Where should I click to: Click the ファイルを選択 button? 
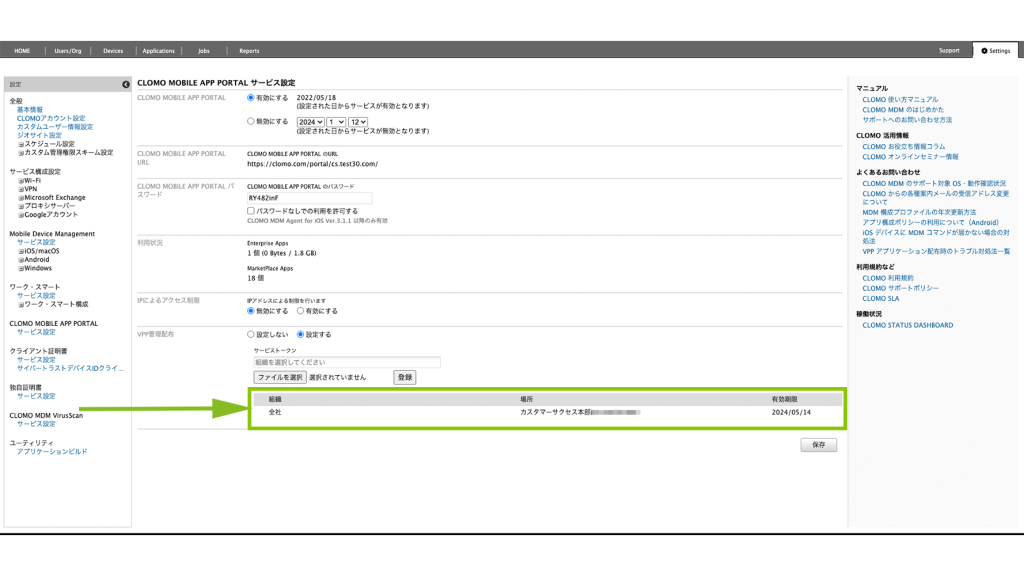point(280,377)
